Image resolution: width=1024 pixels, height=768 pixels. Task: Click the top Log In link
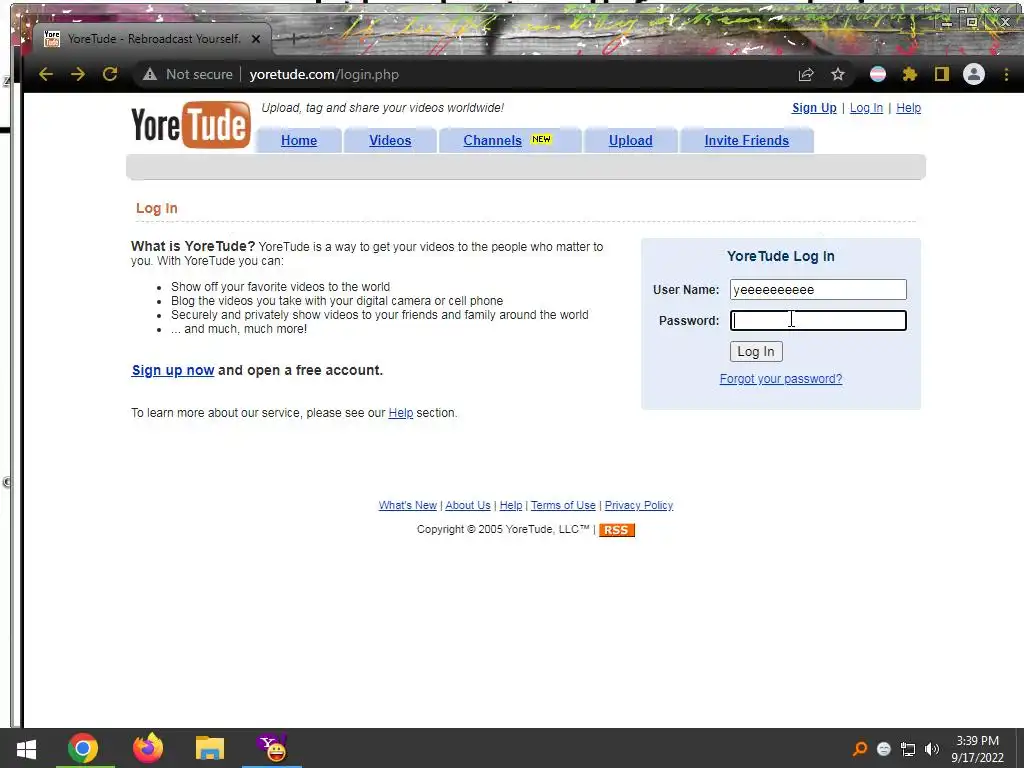[866, 108]
